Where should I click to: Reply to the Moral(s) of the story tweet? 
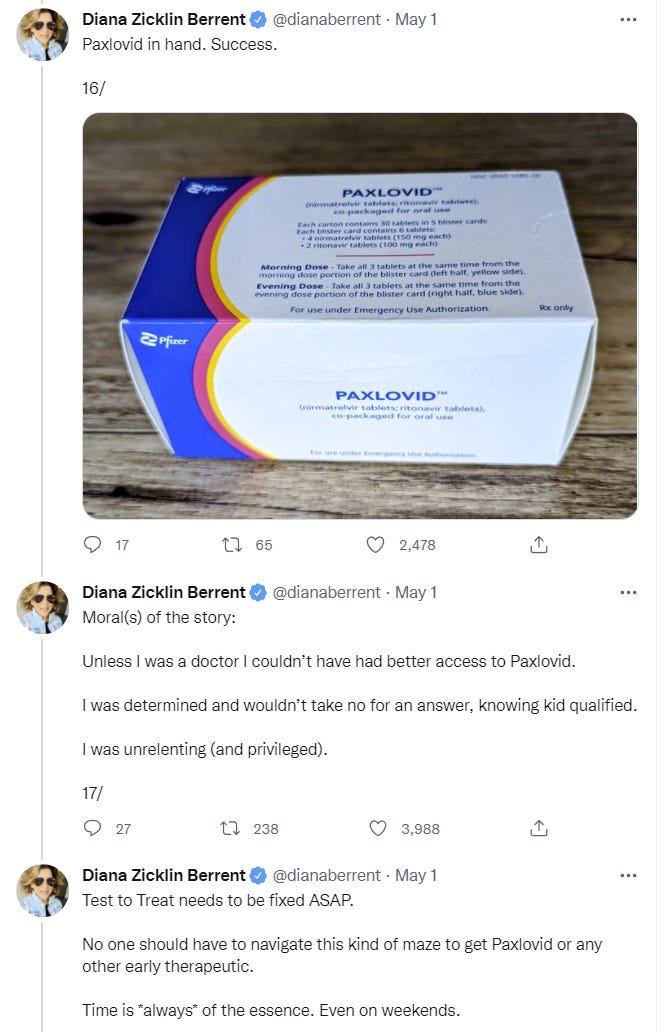click(93, 828)
